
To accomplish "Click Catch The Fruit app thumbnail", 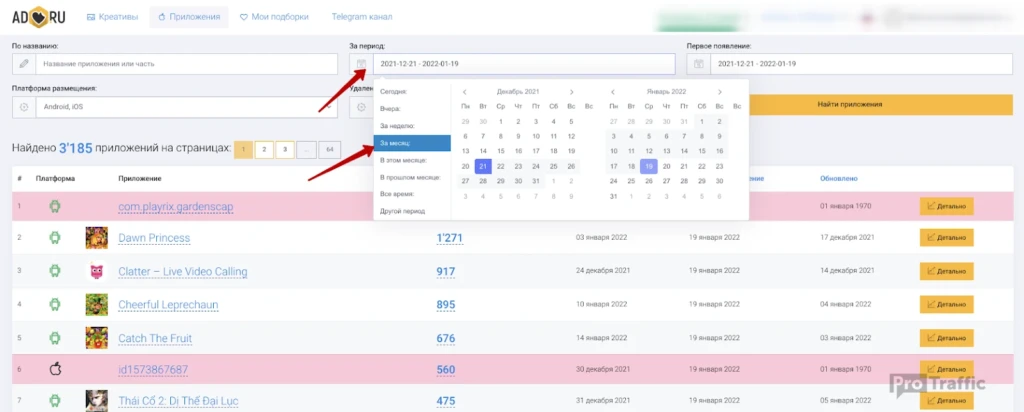I will (x=97, y=338).
